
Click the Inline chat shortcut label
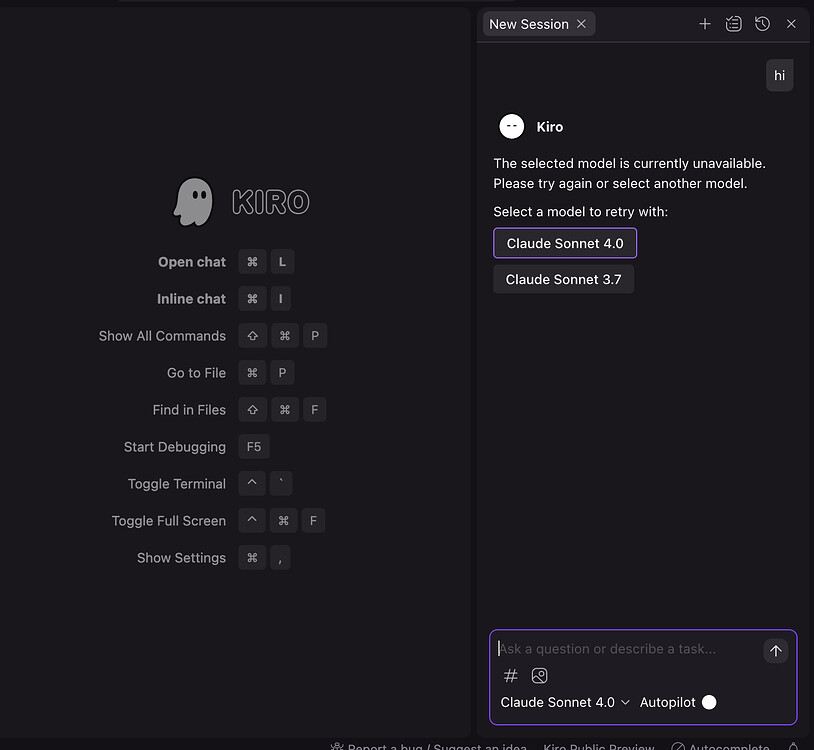(x=191, y=299)
